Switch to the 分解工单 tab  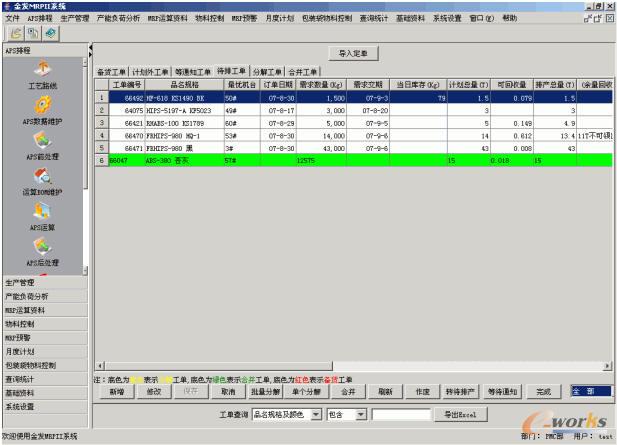[x=266, y=72]
